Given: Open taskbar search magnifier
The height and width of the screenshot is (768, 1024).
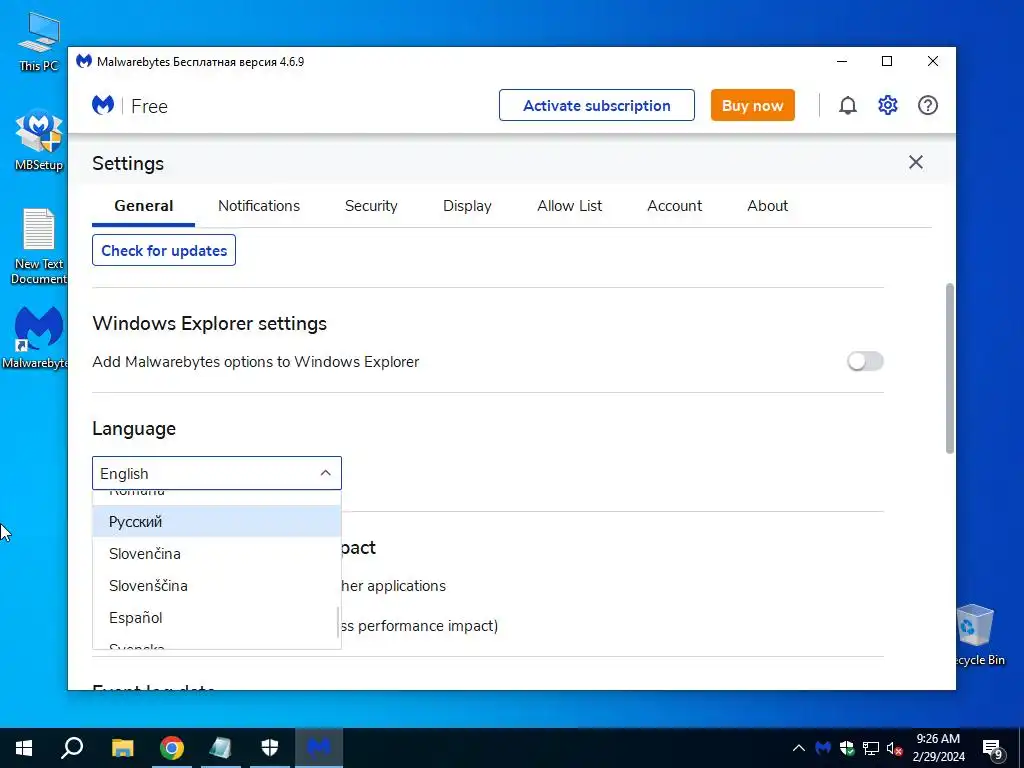Looking at the screenshot, I should point(72,748).
